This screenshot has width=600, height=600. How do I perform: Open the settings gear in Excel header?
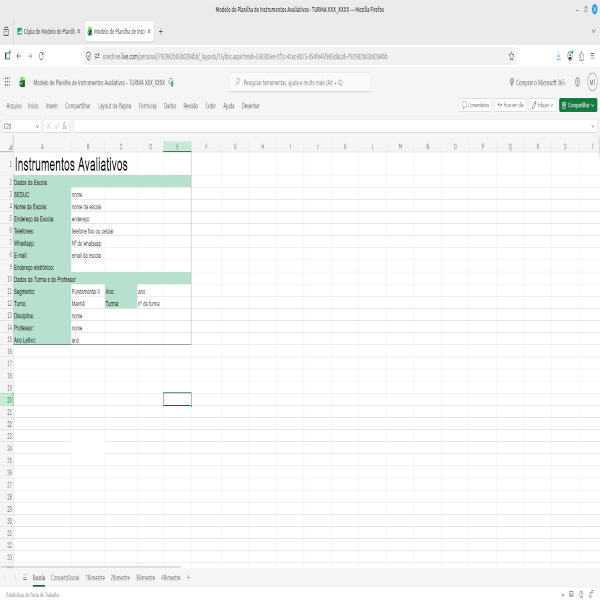577,82
